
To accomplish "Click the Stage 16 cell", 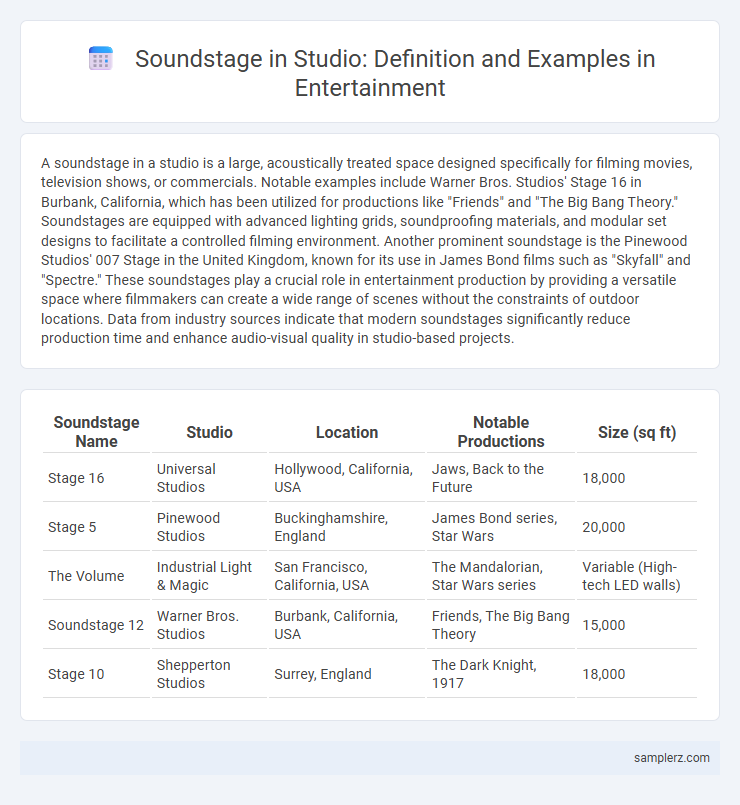I will (x=97, y=478).
